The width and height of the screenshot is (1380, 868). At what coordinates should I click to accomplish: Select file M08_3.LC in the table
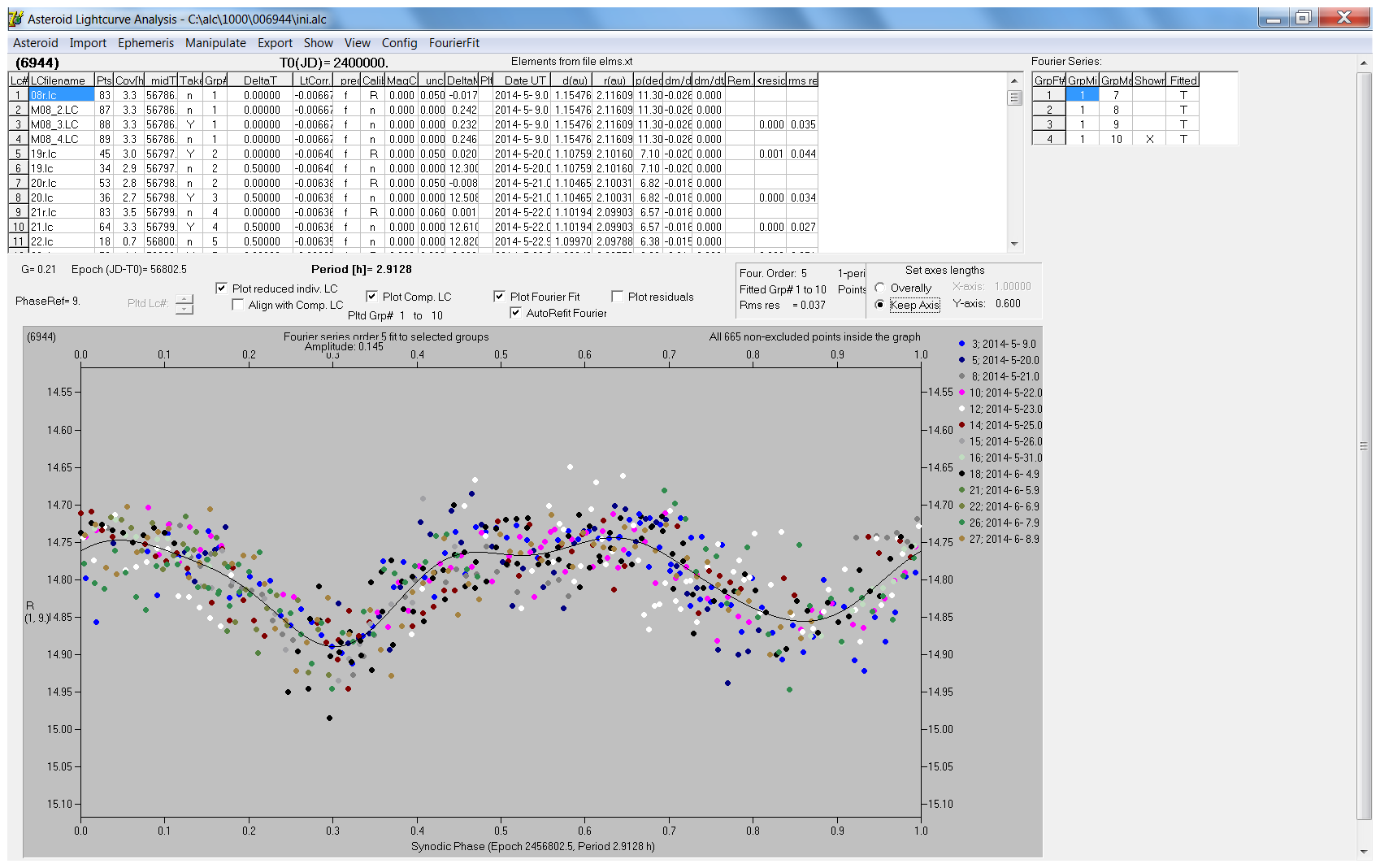62,124
